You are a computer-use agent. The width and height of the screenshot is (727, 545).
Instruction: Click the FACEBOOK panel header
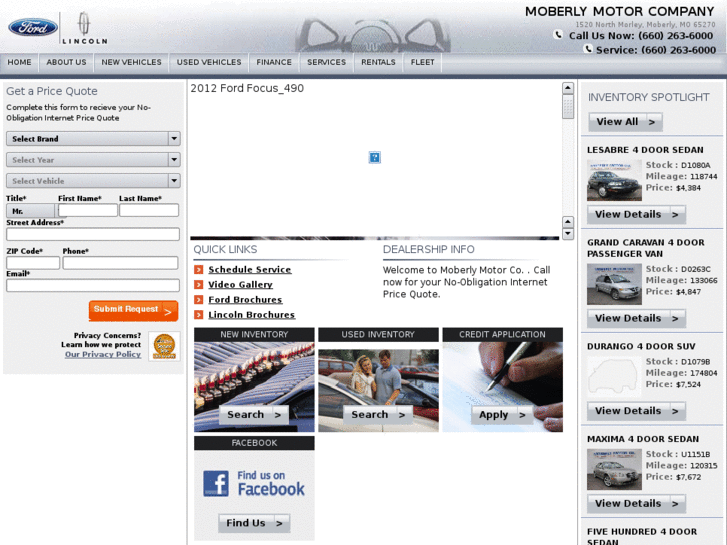point(254,443)
